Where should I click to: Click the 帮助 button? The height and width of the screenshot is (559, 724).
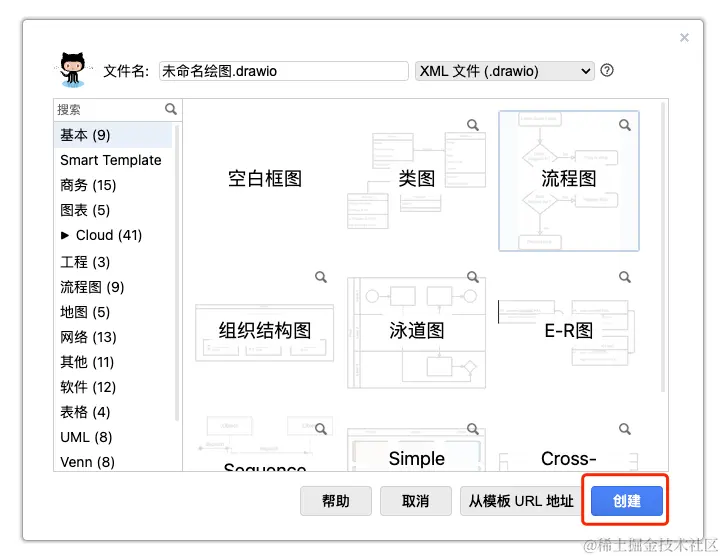pos(336,501)
